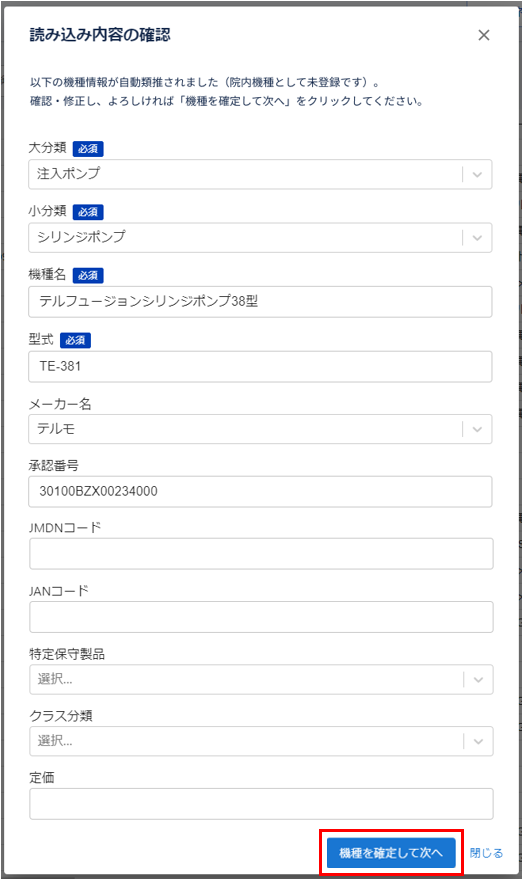
Task: Select the テルモ maker combo box
Action: [x=260, y=429]
